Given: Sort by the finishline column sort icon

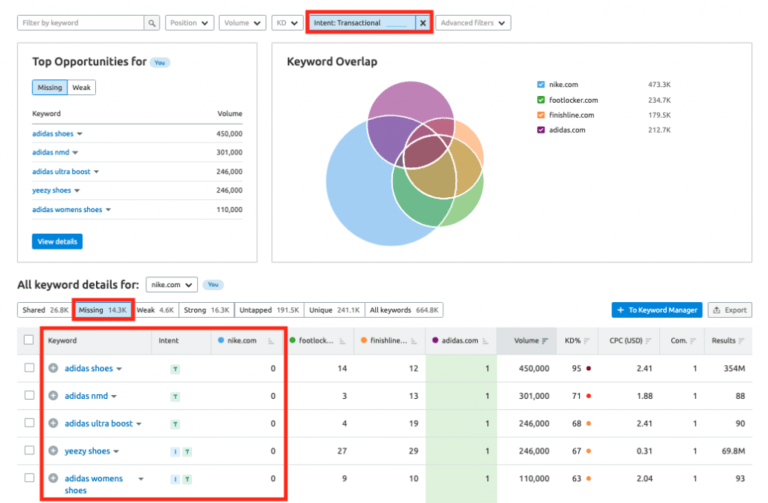Looking at the screenshot, I should point(414,341).
